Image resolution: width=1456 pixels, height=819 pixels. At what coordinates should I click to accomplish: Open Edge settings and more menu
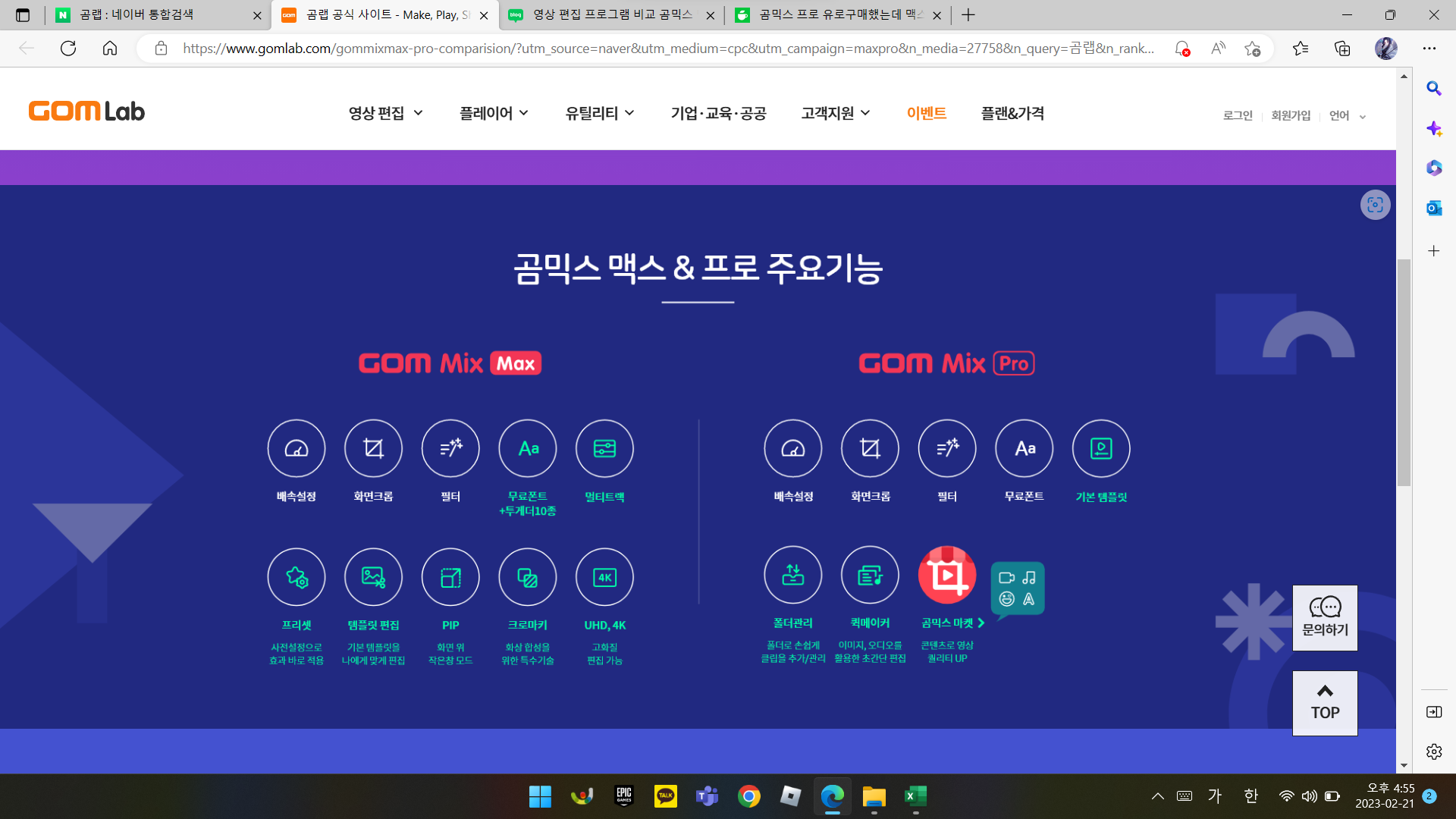pyautogui.click(x=1429, y=49)
